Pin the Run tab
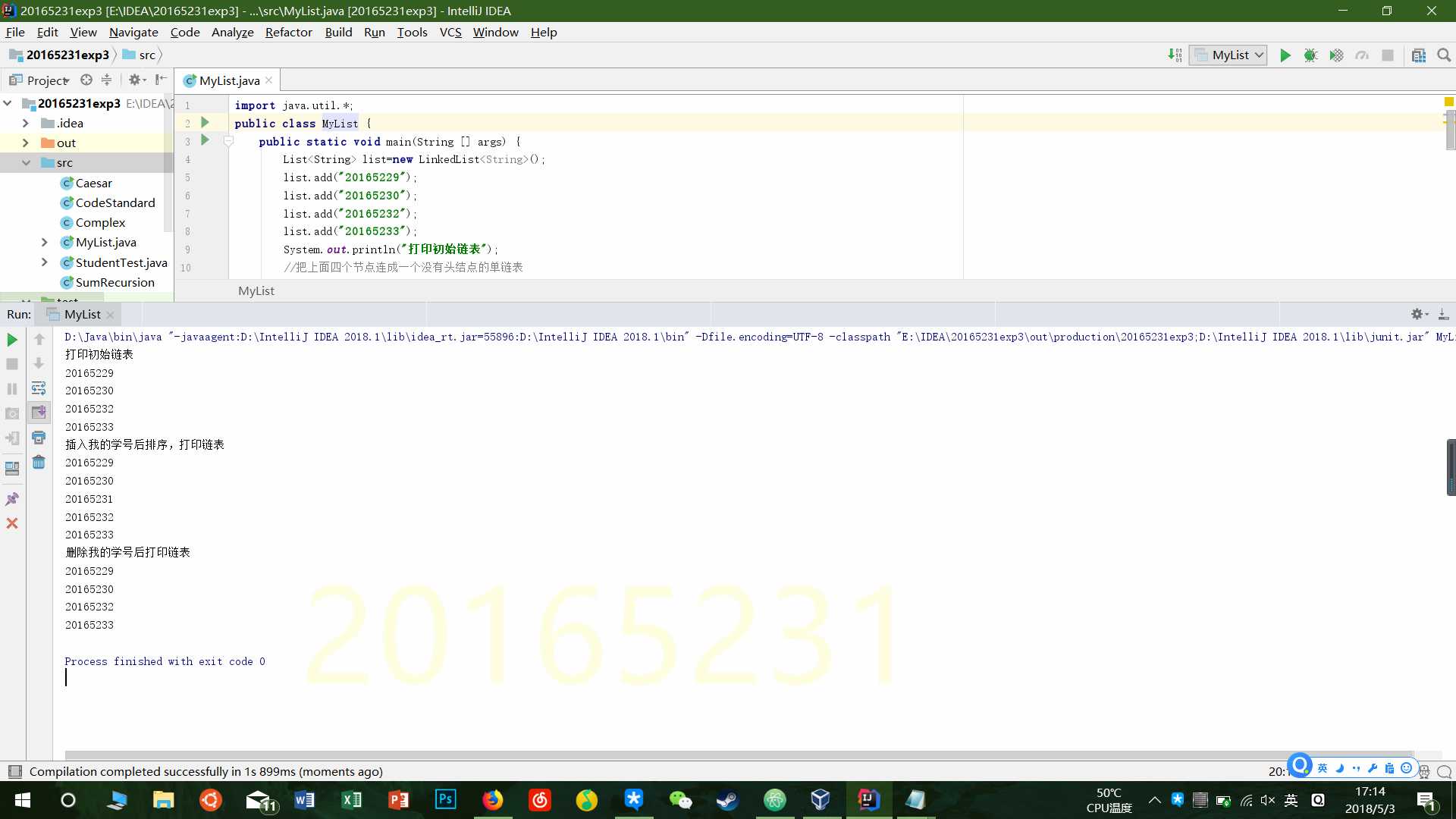The width and height of the screenshot is (1456, 819). (x=12, y=499)
